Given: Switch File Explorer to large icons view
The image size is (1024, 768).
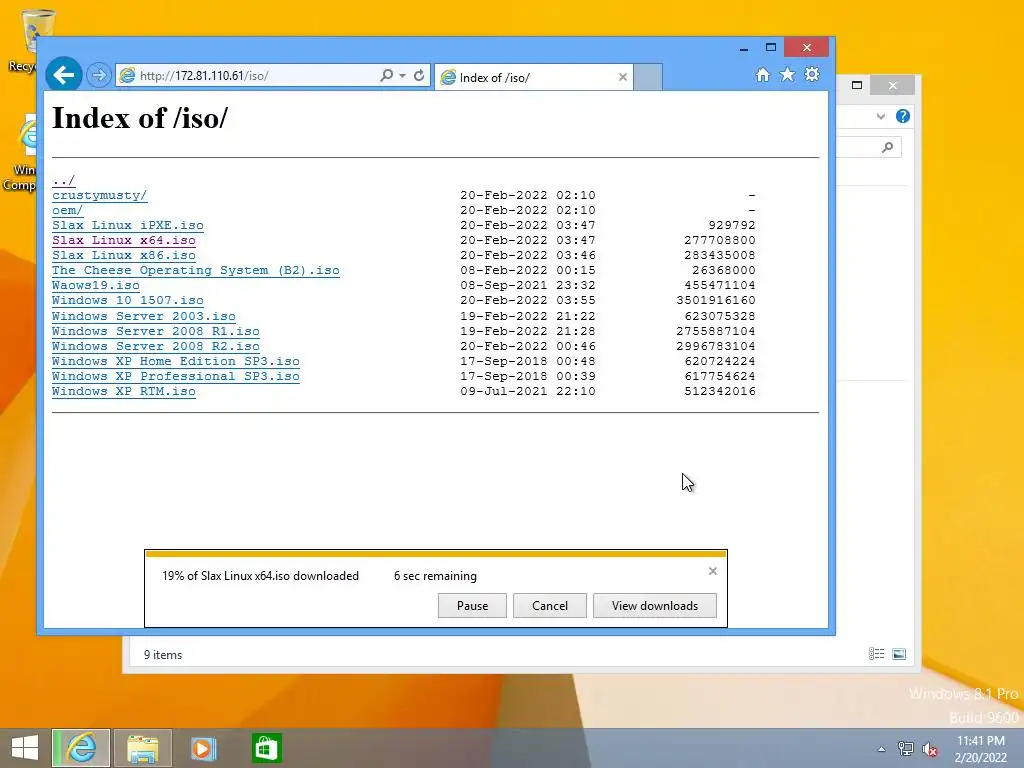Looking at the screenshot, I should [x=899, y=654].
